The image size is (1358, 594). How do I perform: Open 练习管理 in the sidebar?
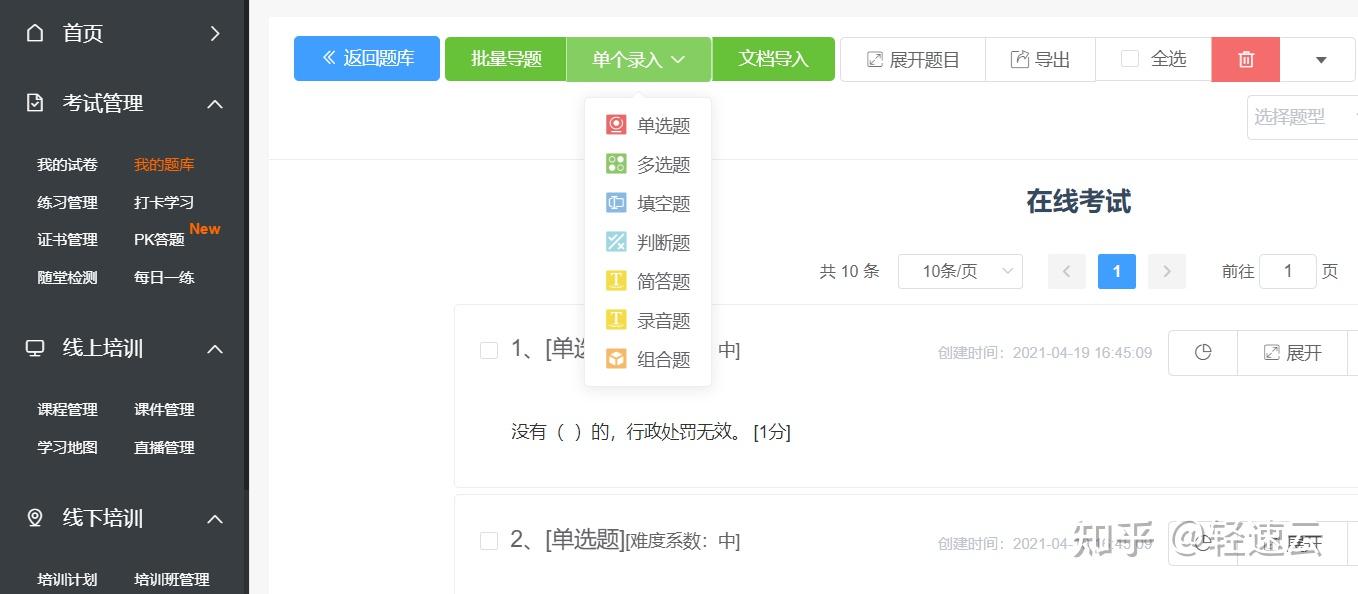[67, 202]
